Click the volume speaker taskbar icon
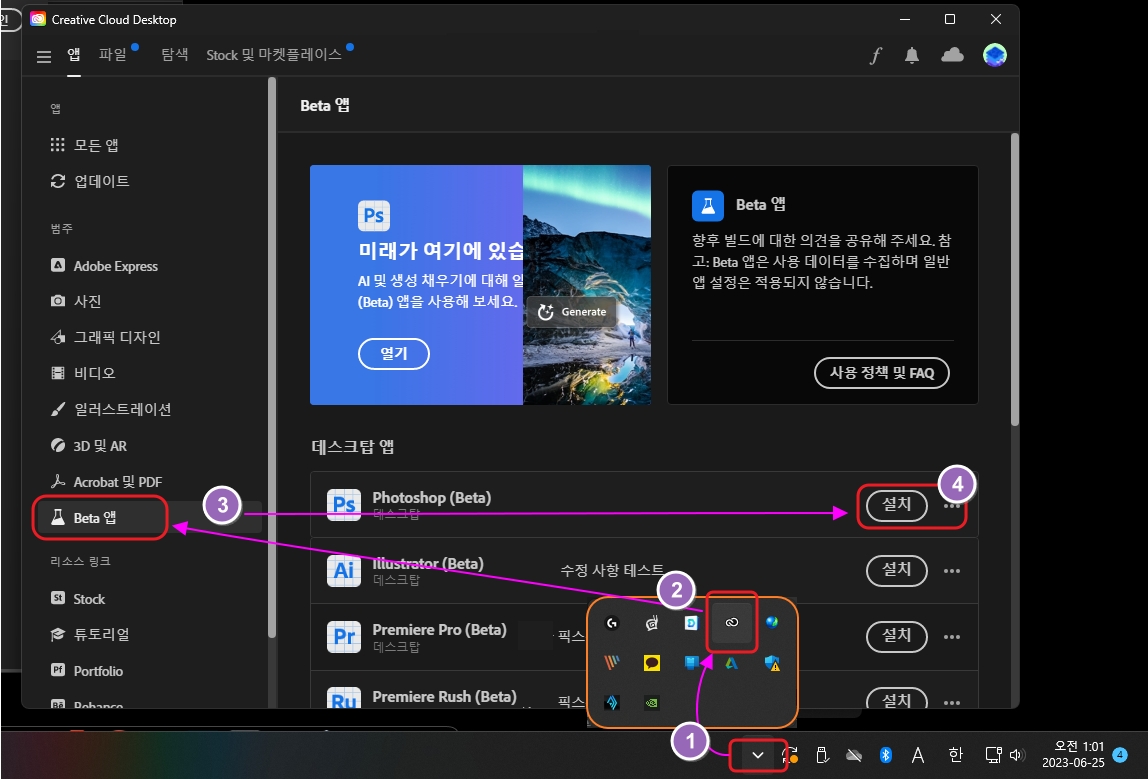Image resolution: width=1148 pixels, height=779 pixels. (1016, 755)
